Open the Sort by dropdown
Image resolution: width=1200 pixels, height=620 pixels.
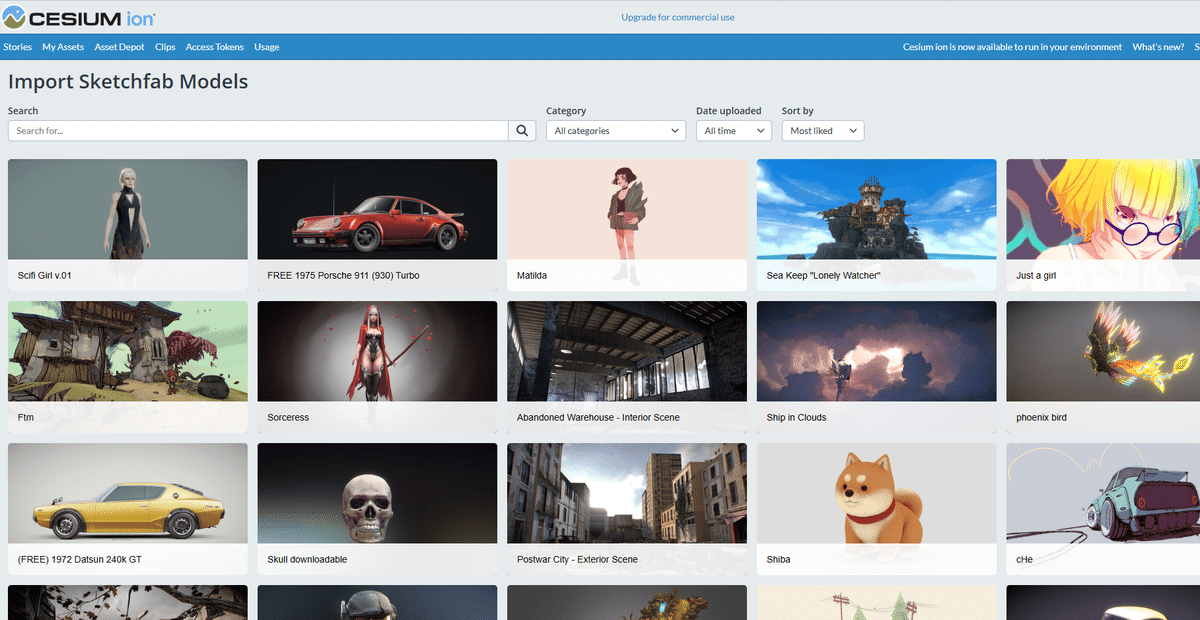coord(822,130)
